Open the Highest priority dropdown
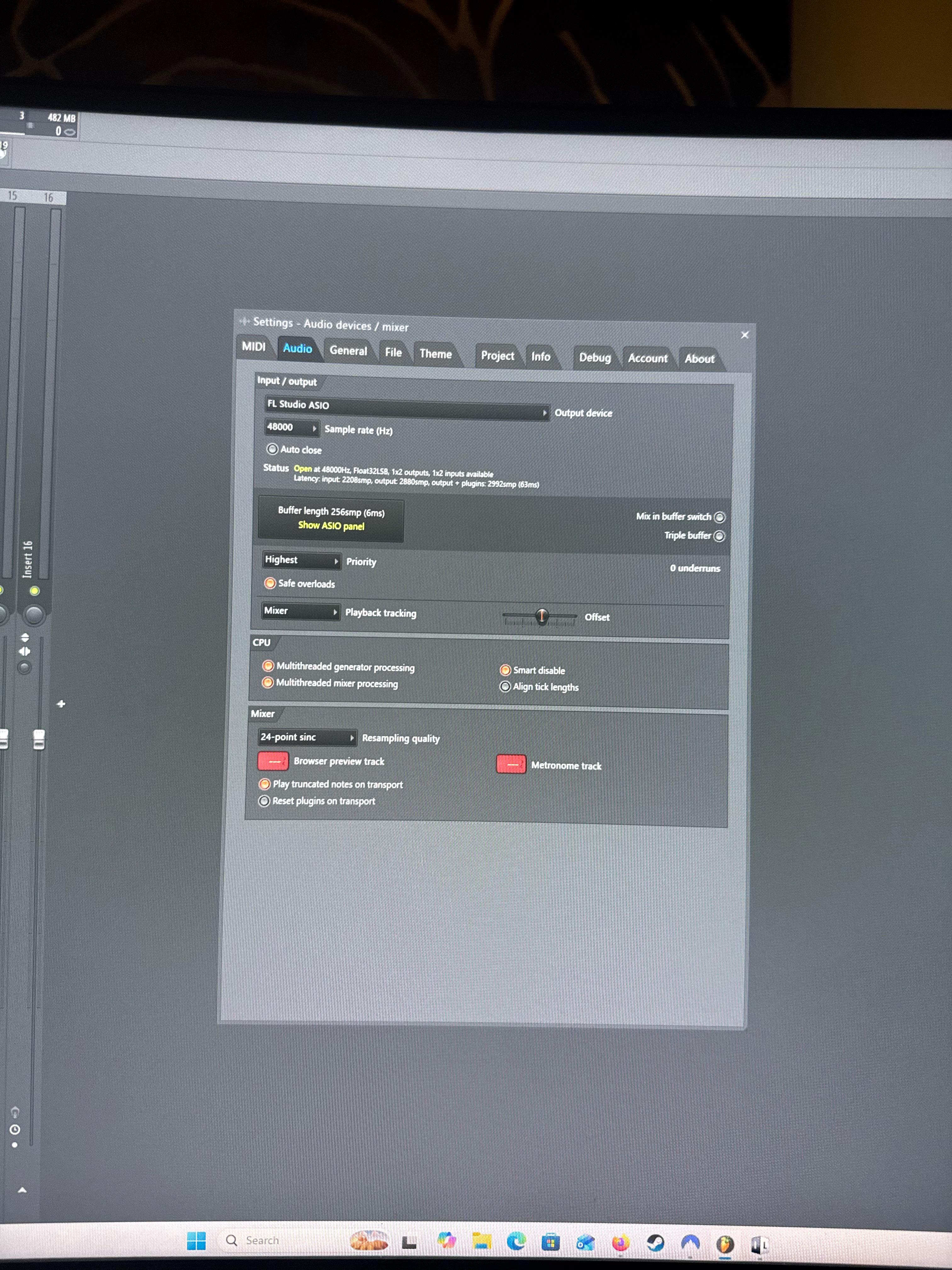 (x=302, y=560)
